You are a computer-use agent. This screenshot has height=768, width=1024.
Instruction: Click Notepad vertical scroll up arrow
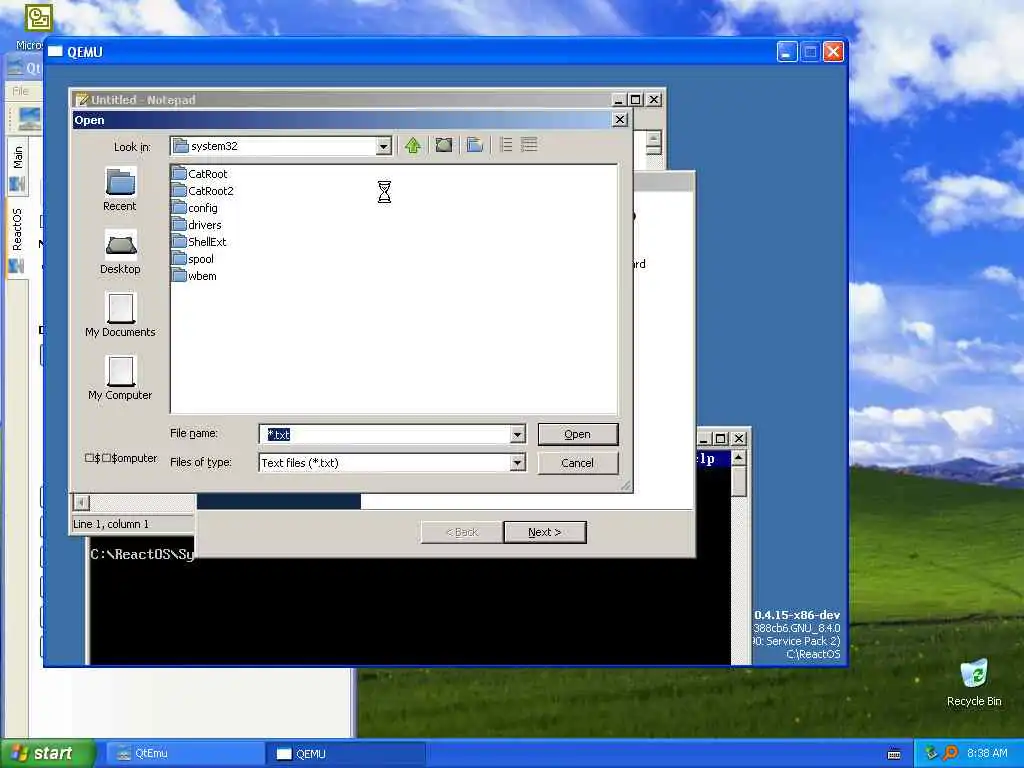point(654,138)
